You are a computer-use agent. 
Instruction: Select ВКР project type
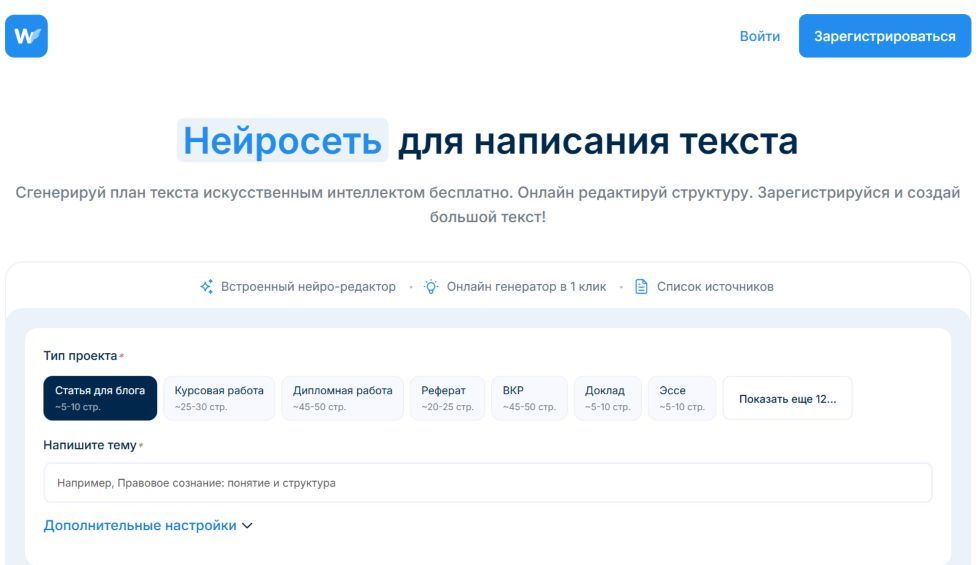(529, 398)
